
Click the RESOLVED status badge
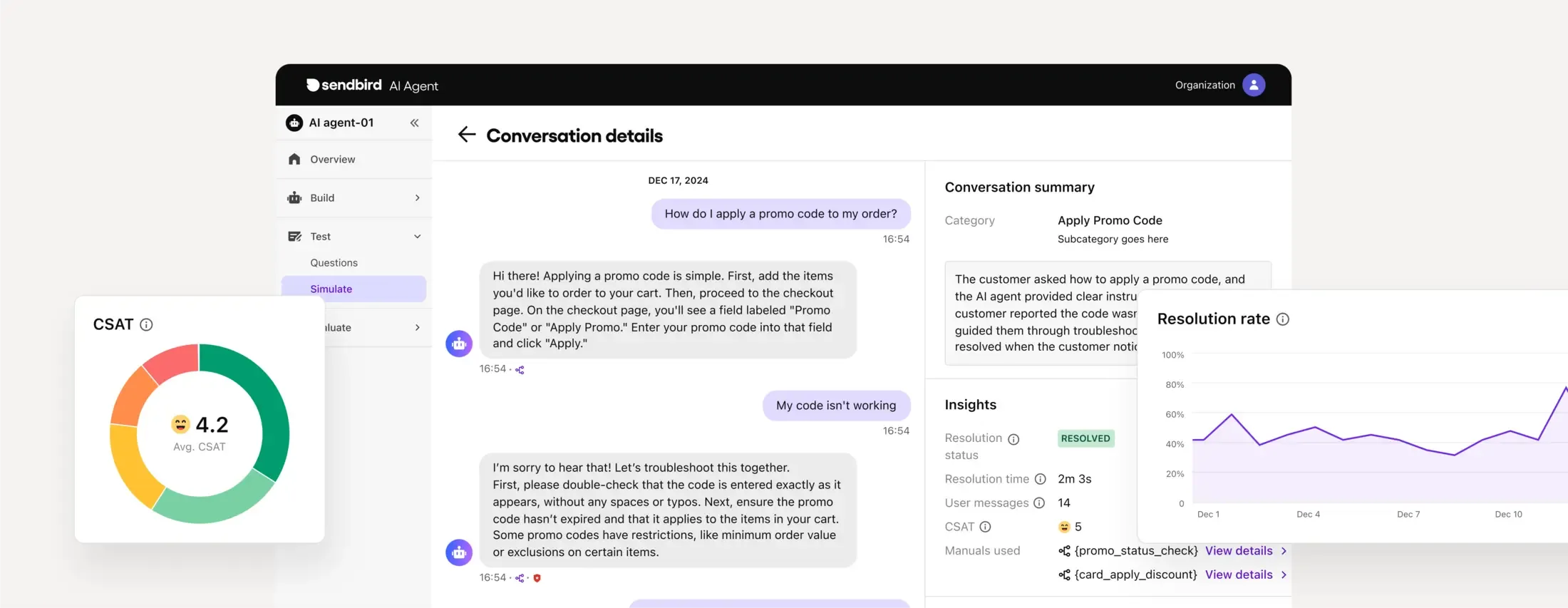point(1085,439)
